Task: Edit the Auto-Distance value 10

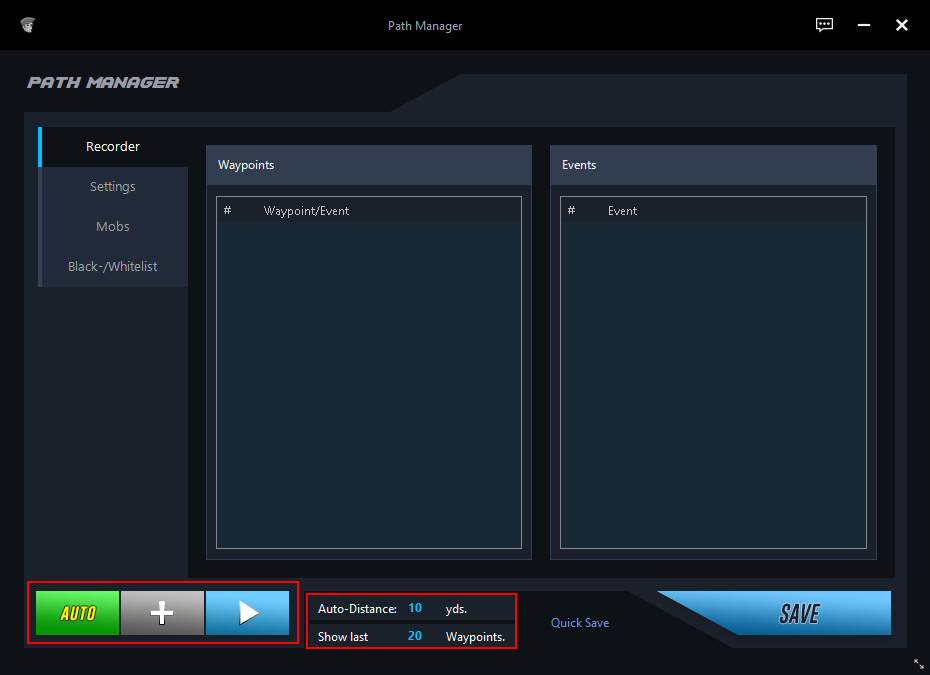Action: 415,608
